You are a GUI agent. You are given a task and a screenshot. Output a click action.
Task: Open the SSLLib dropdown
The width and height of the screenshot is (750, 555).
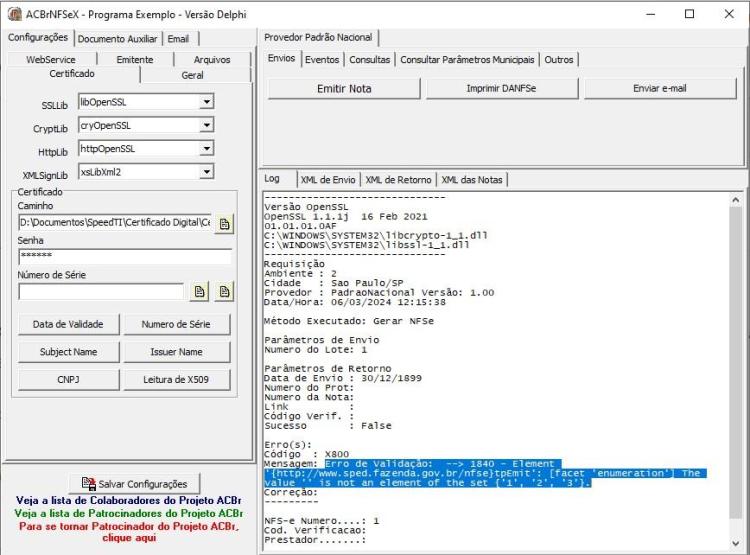point(206,102)
